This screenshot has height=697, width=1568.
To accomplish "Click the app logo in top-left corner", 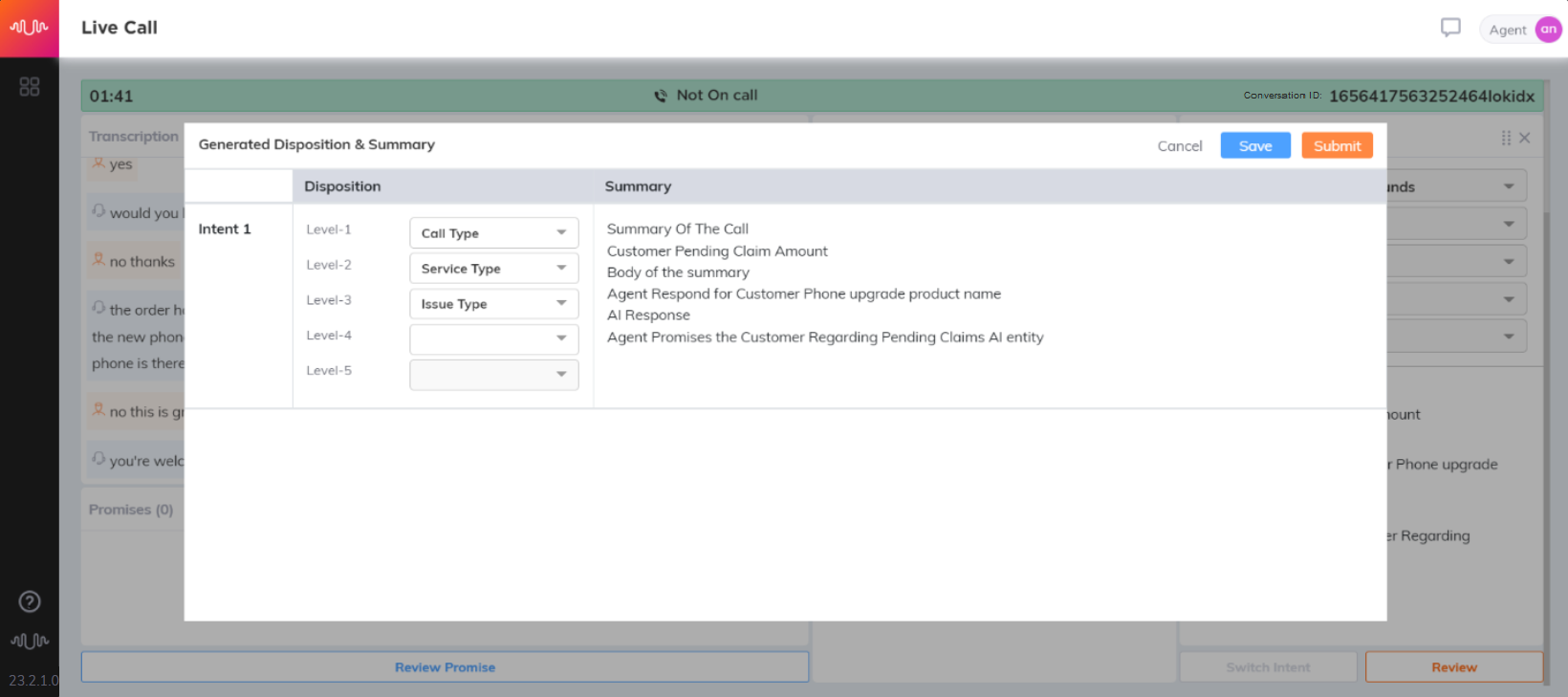I will pos(29,28).
